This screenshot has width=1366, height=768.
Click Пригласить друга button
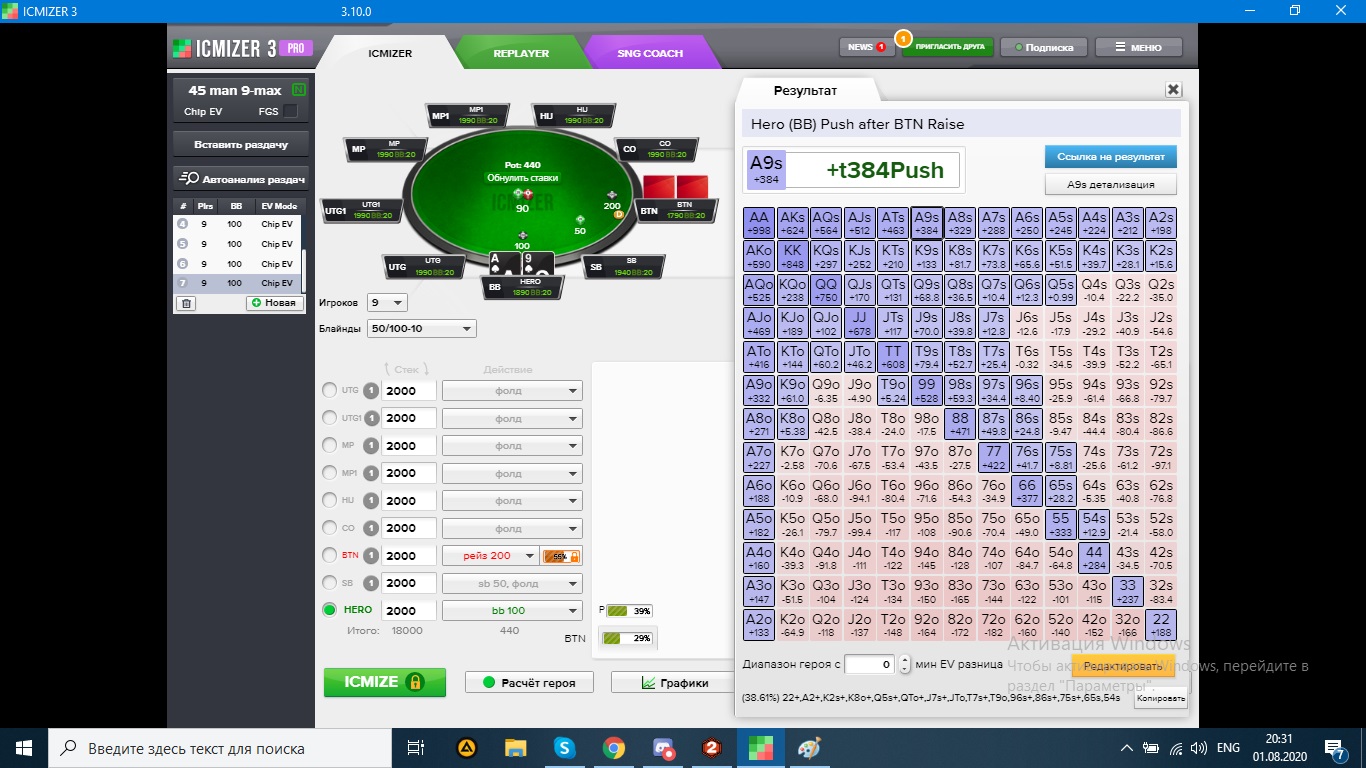pos(947,47)
